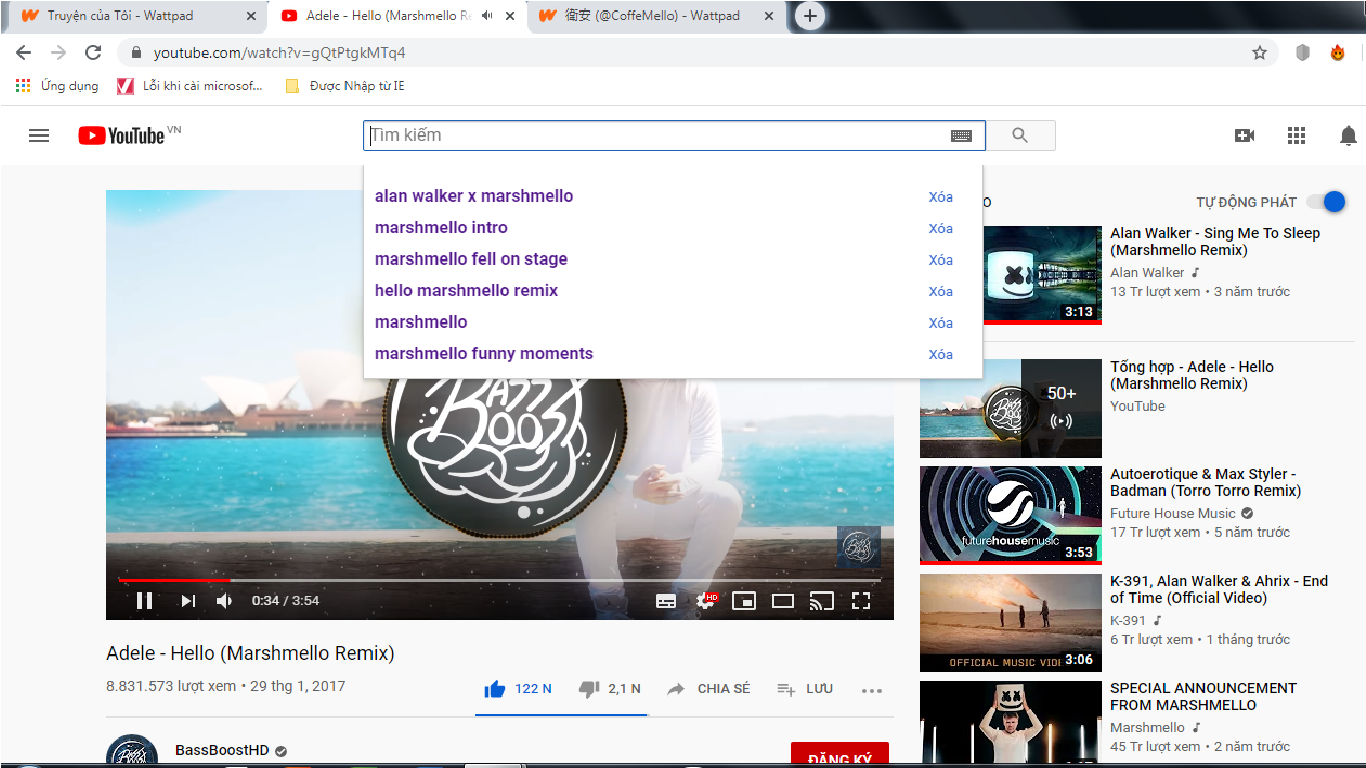Open the create video camera icon
Screen dimensions: 1366x768
click(x=1244, y=136)
